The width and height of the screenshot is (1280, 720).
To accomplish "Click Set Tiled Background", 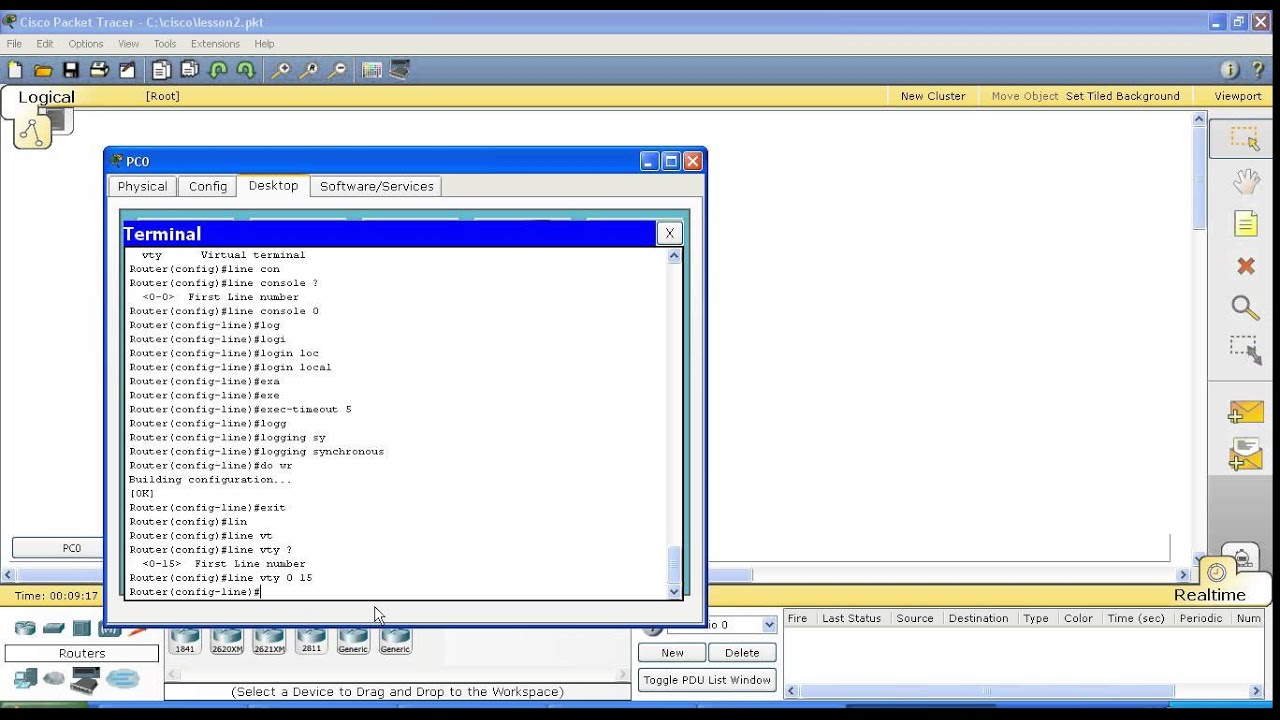I will click(1122, 96).
